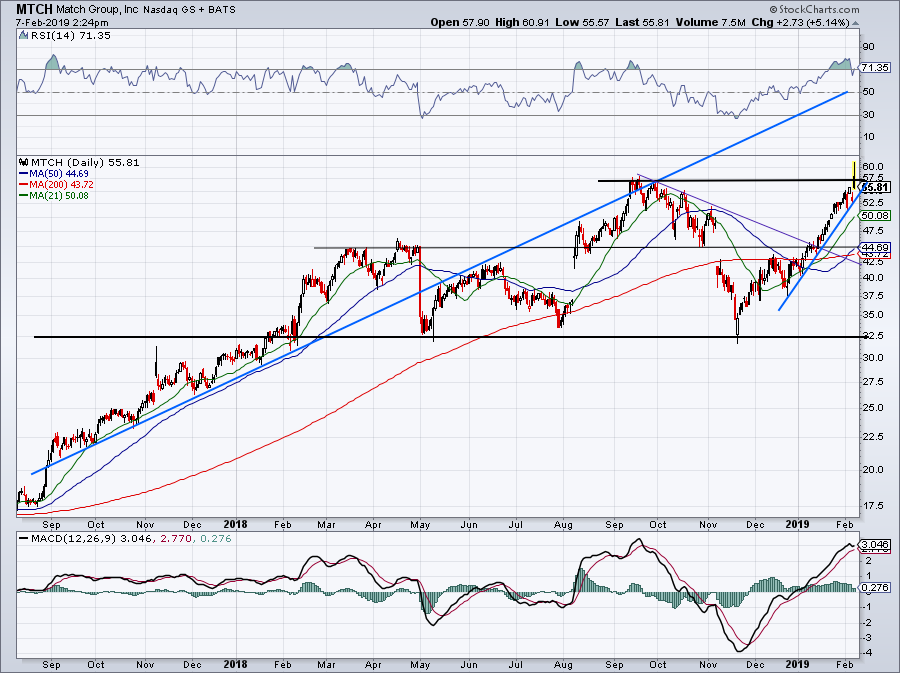Click the 55.81 last-price flag on the price axis
The height and width of the screenshot is (673, 900).
[876, 188]
